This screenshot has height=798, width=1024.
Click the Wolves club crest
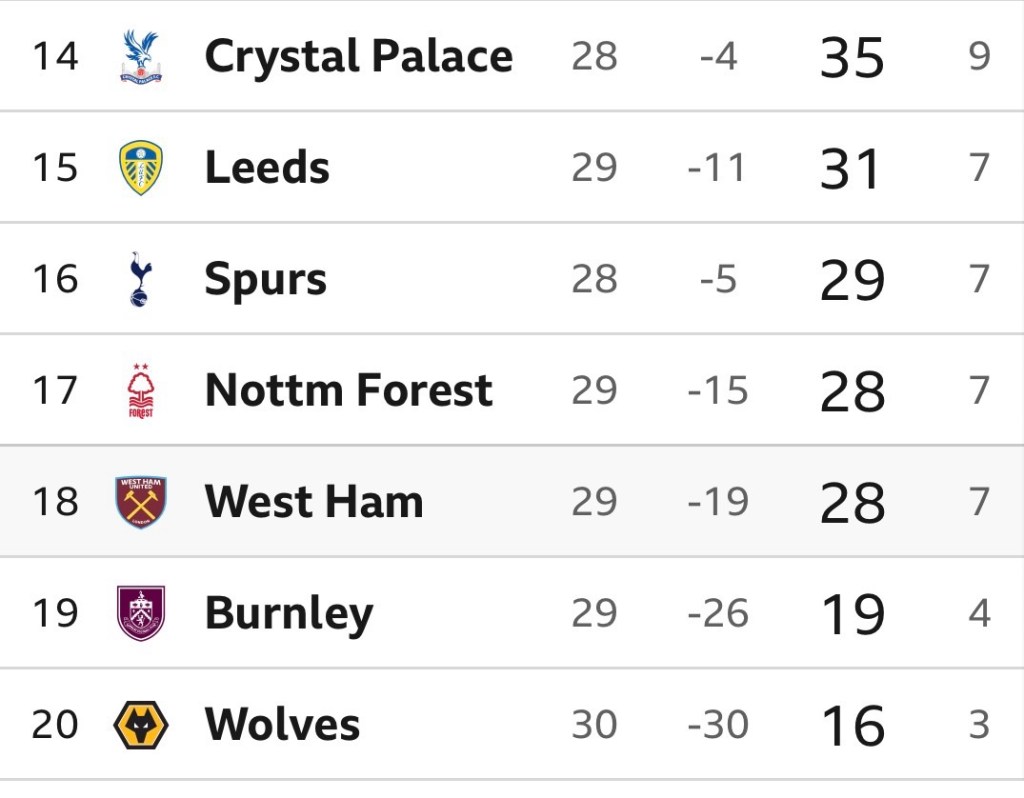click(x=140, y=725)
